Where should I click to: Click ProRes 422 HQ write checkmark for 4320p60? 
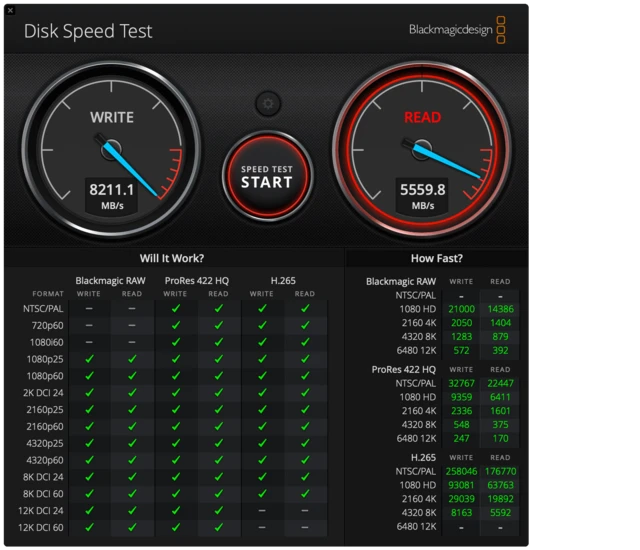pos(176,460)
